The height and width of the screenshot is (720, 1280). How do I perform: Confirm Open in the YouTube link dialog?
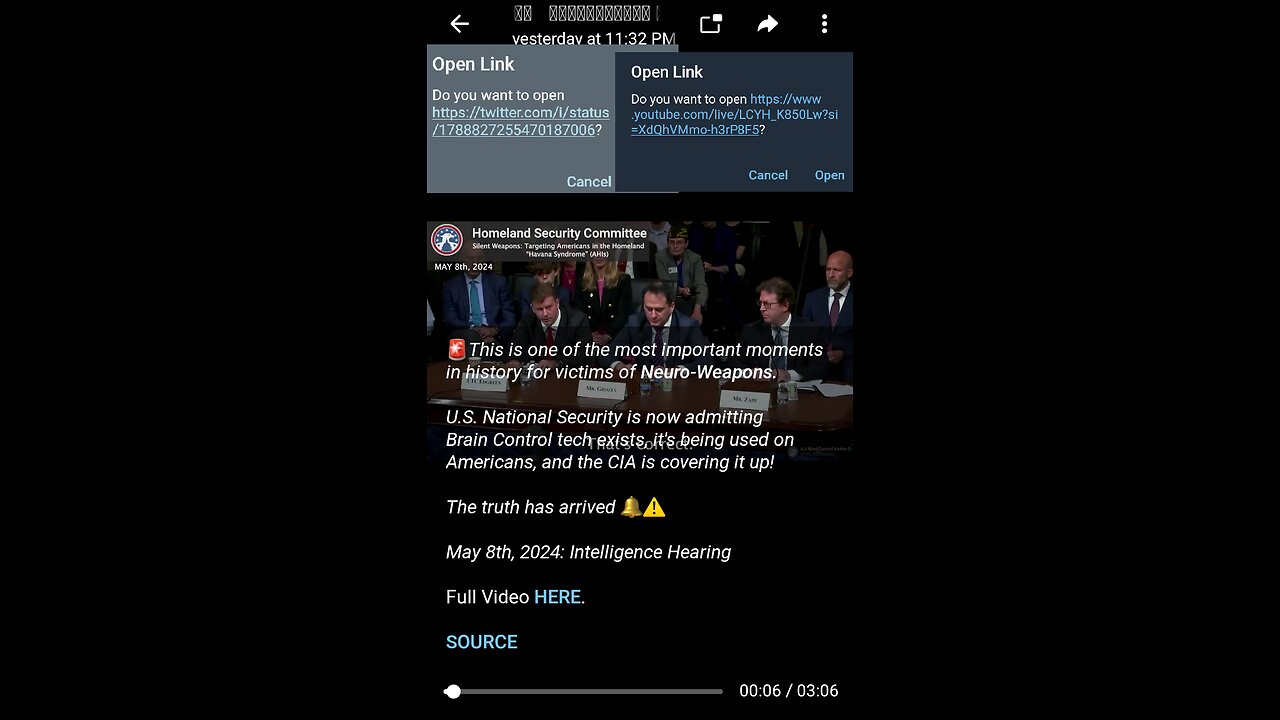(829, 175)
